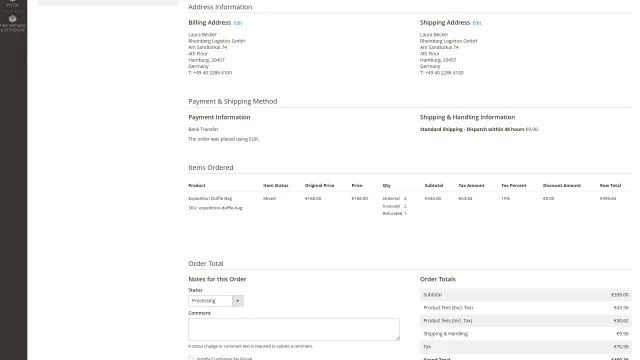Click the Item Status column header
Screen dimensions: 640x360
(276, 185)
